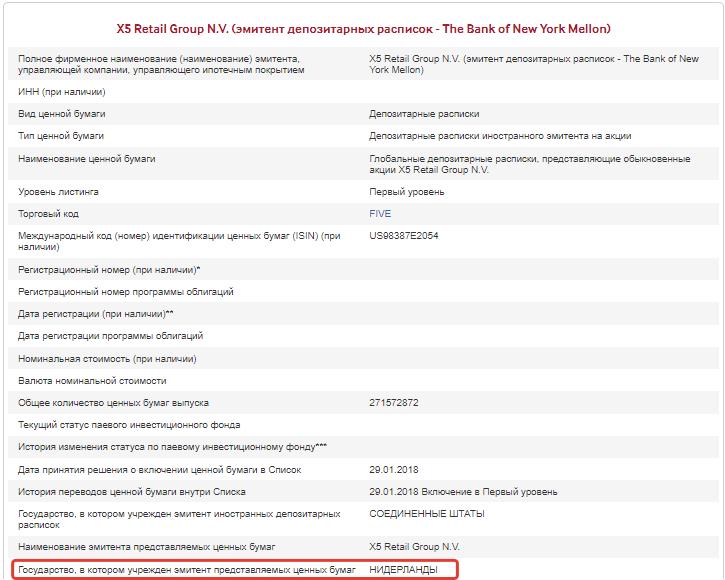Image resolution: width=725 pixels, height=580 pixels.
Task: Click the 'Торговый код' row label
Action: pos(48,214)
